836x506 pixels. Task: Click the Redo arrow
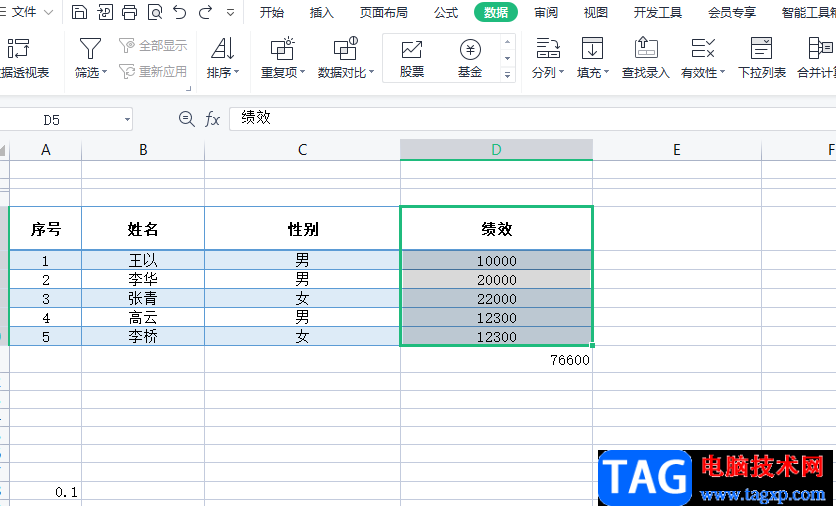click(205, 12)
